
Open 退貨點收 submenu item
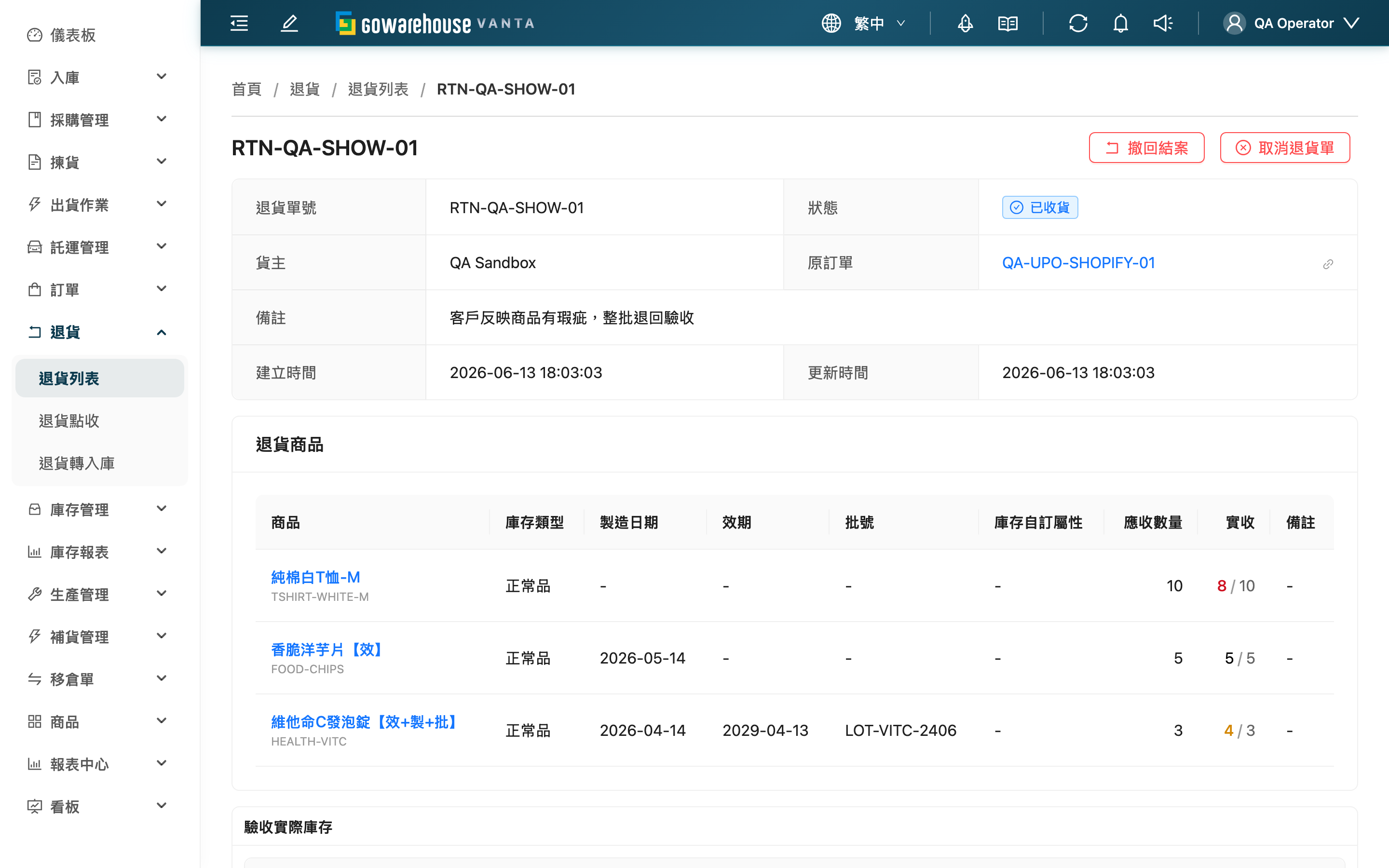pyautogui.click(x=100, y=421)
